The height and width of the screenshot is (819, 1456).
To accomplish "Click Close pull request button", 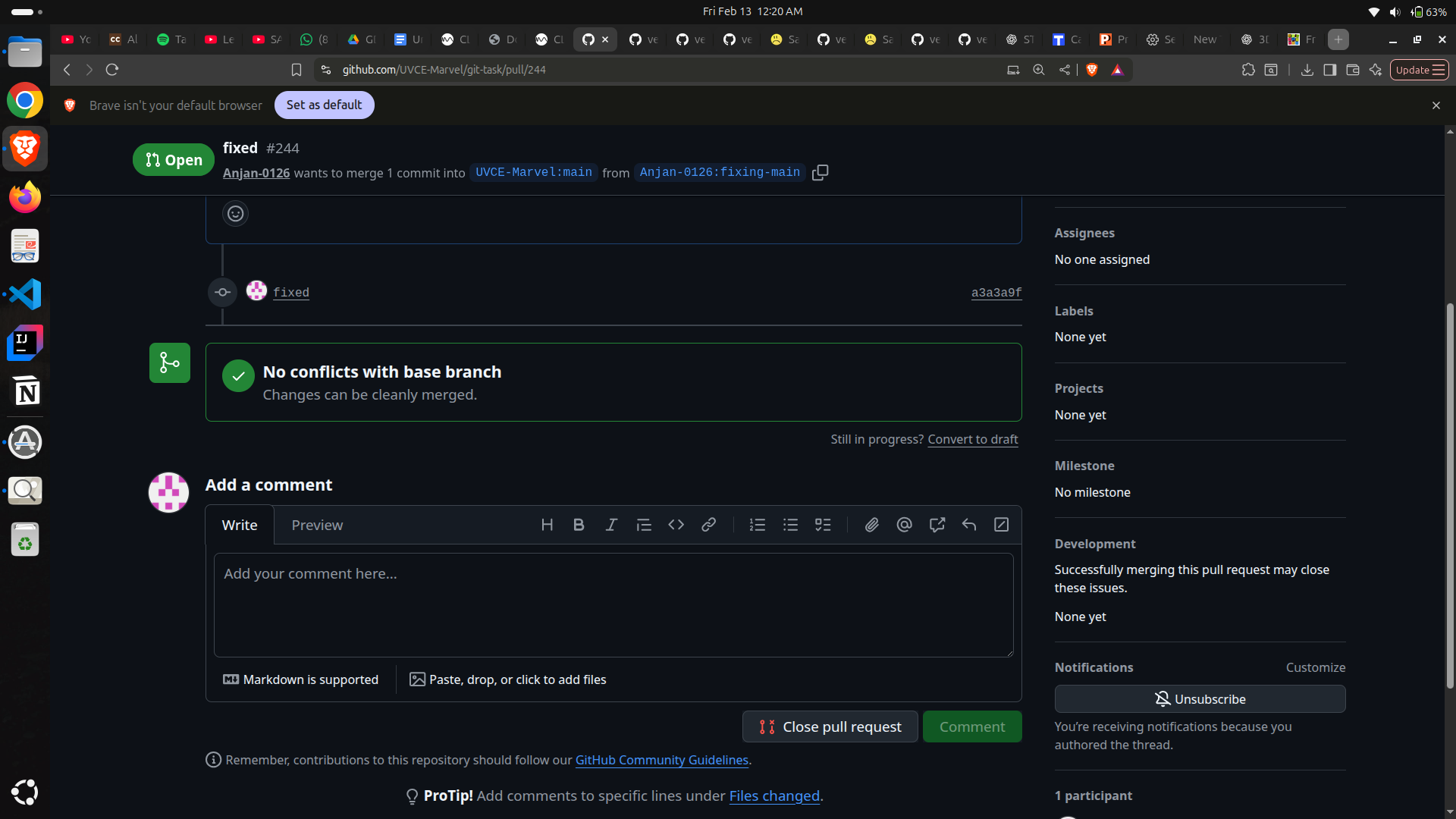I will [x=830, y=726].
